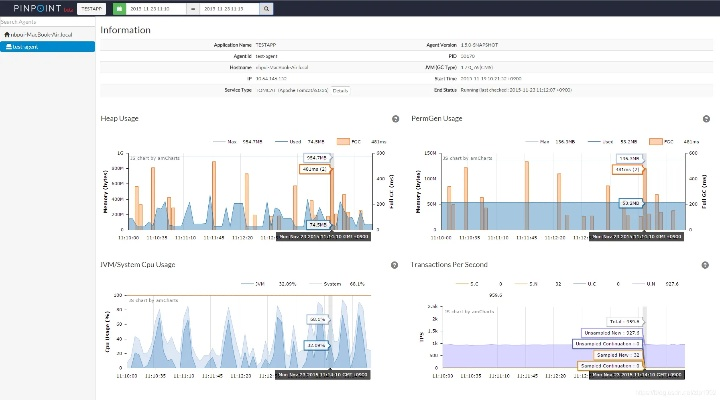Toggle the FGC series in Heap Usage legend
The image size is (720, 400).
[x=345, y=142]
